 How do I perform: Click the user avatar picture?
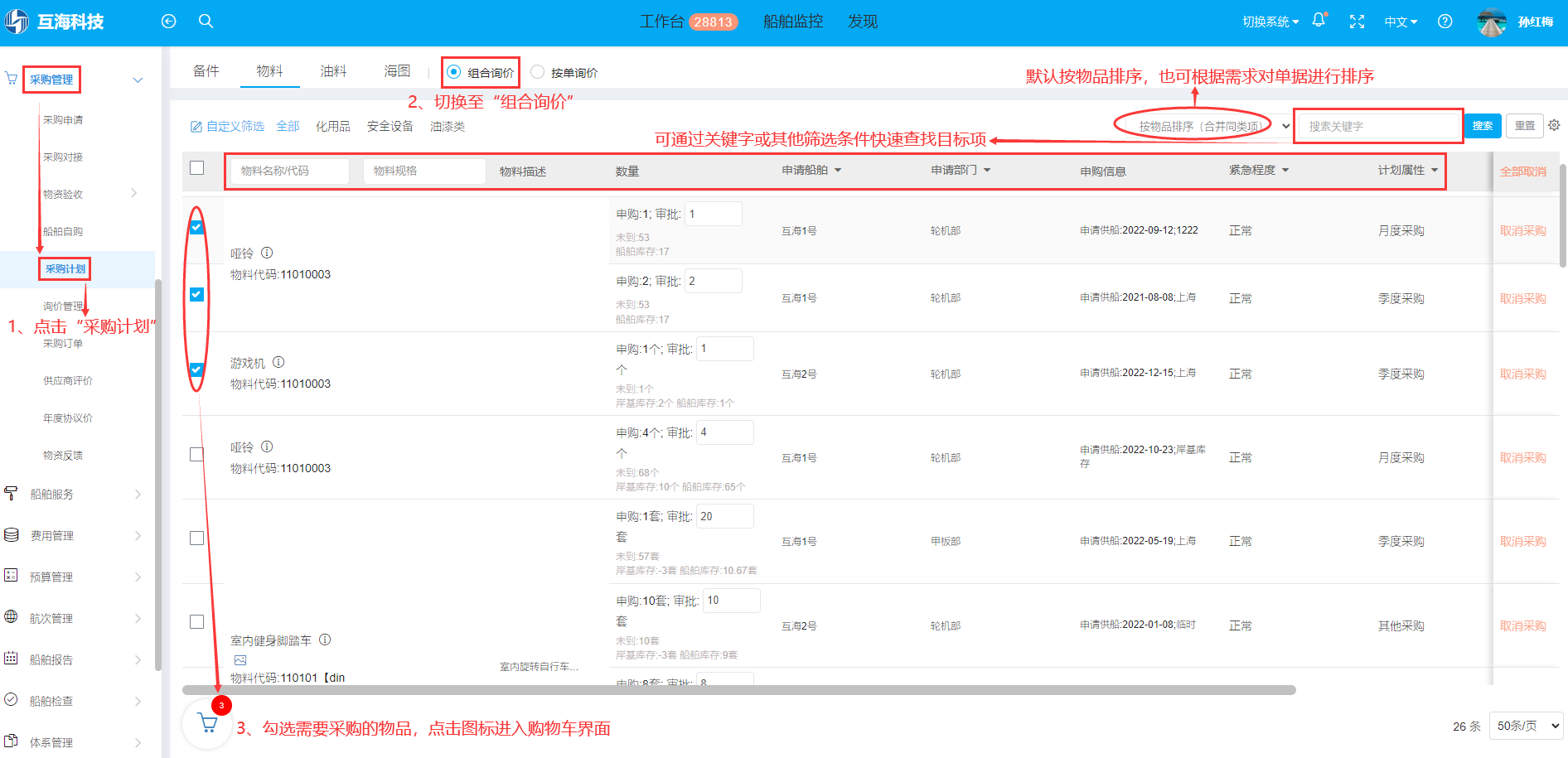[x=1492, y=22]
